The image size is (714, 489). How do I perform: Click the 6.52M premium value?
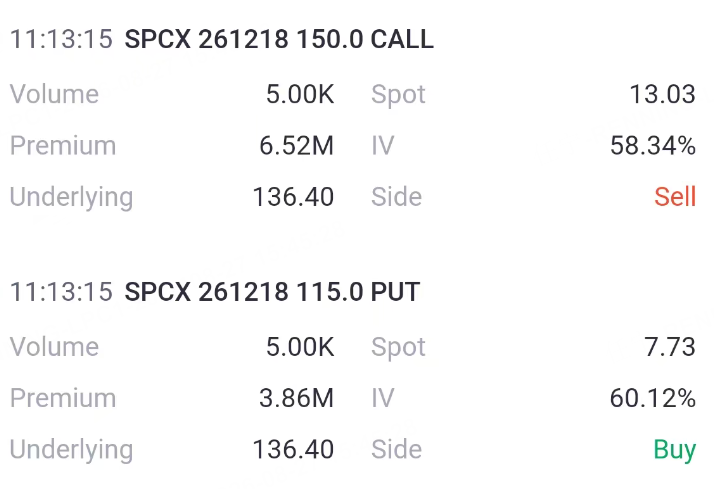(x=296, y=146)
